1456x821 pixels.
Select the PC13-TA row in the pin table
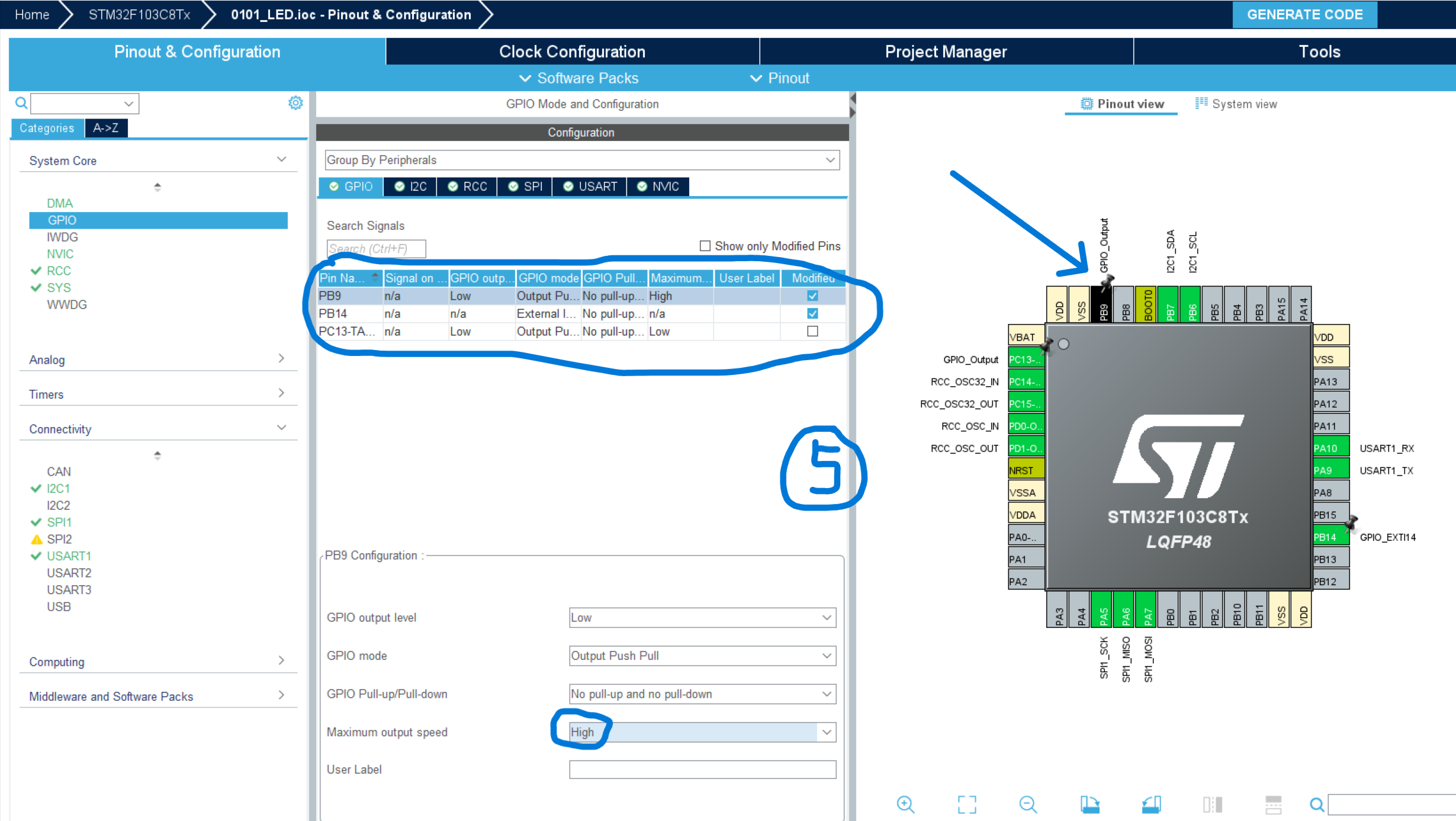tap(581, 331)
